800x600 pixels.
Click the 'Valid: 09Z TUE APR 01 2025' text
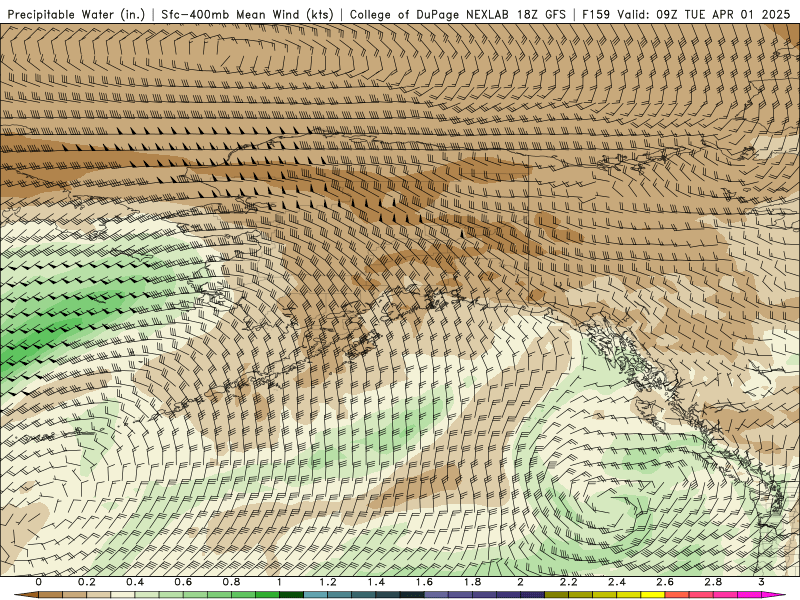point(704,14)
